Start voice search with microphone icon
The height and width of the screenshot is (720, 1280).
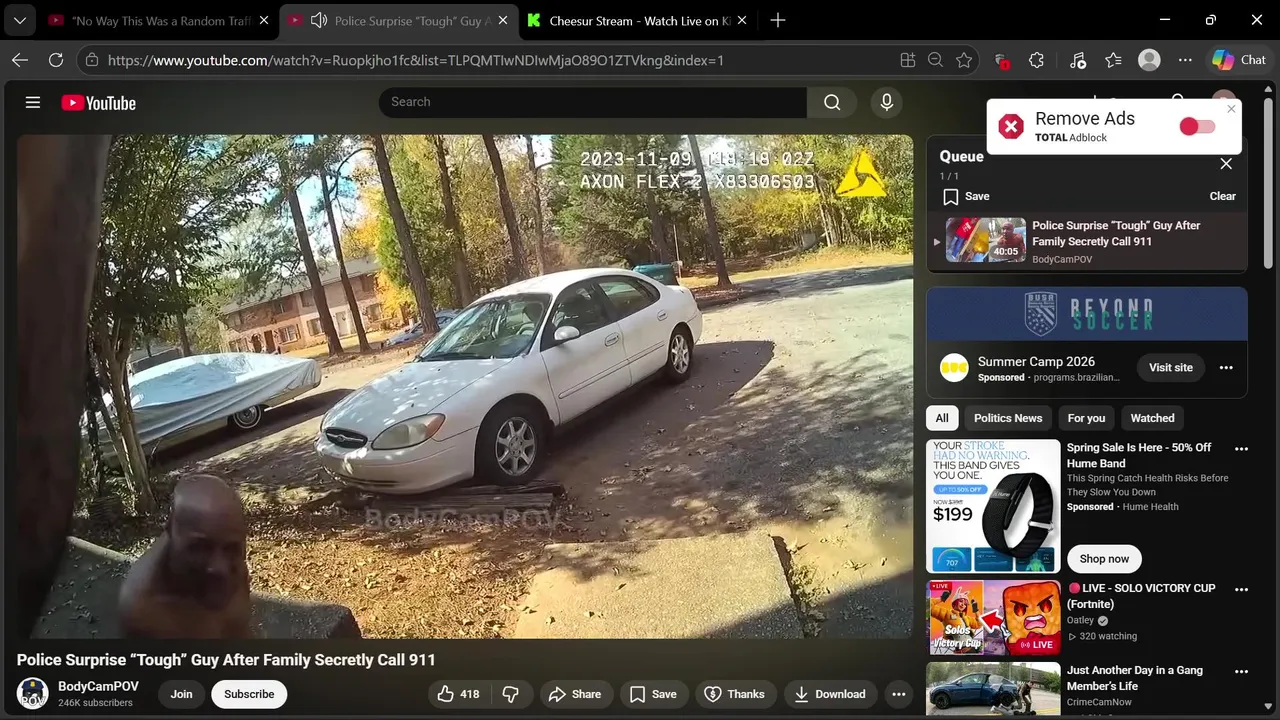(886, 102)
